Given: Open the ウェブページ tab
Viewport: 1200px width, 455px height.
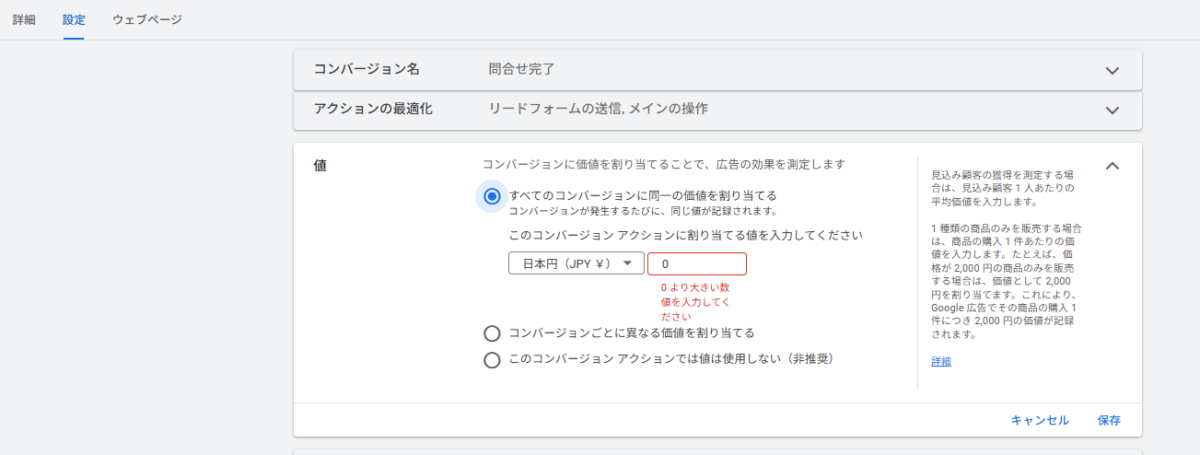Looking at the screenshot, I should 147,19.
